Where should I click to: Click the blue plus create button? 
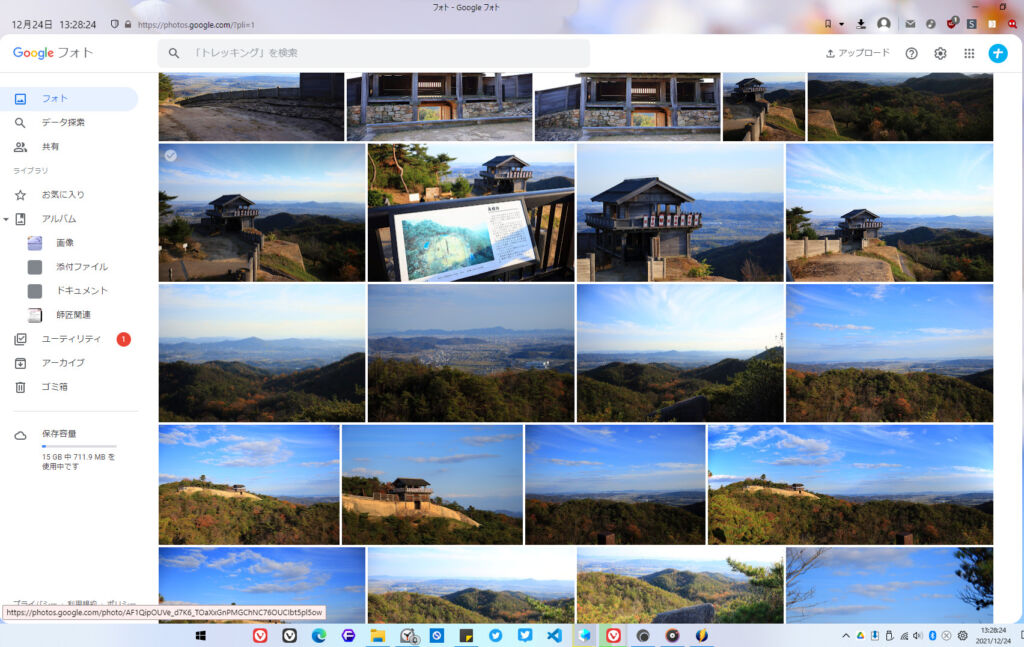tap(998, 54)
